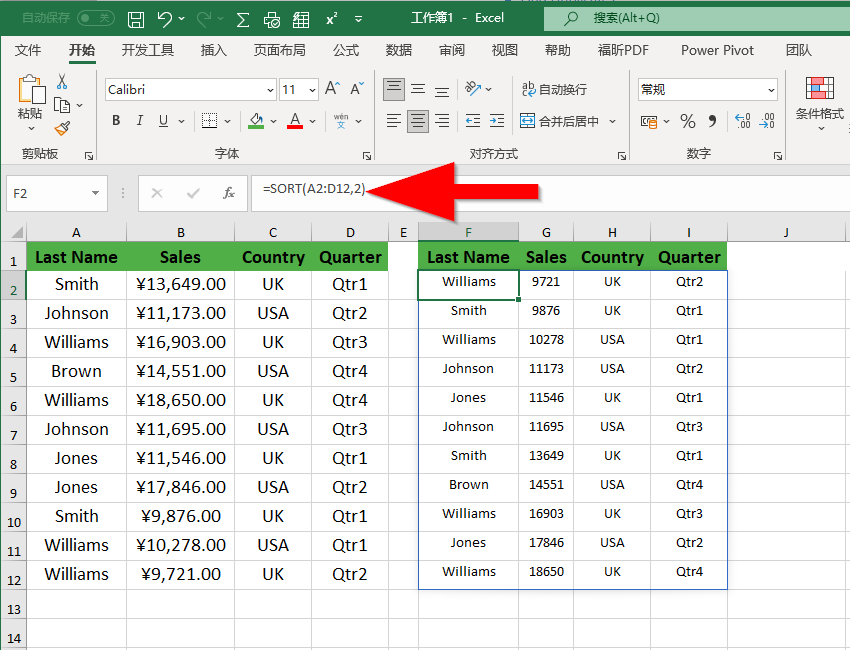850x650 pixels.
Task: Expand the Name Box dropdown arrow
Action: pos(95,193)
